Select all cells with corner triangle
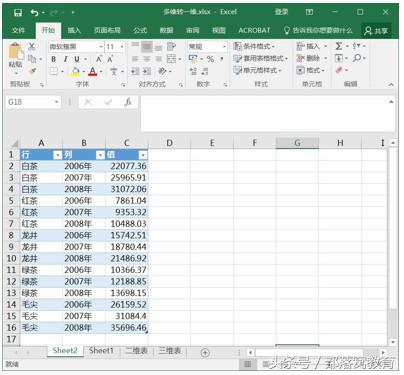 click(14, 144)
